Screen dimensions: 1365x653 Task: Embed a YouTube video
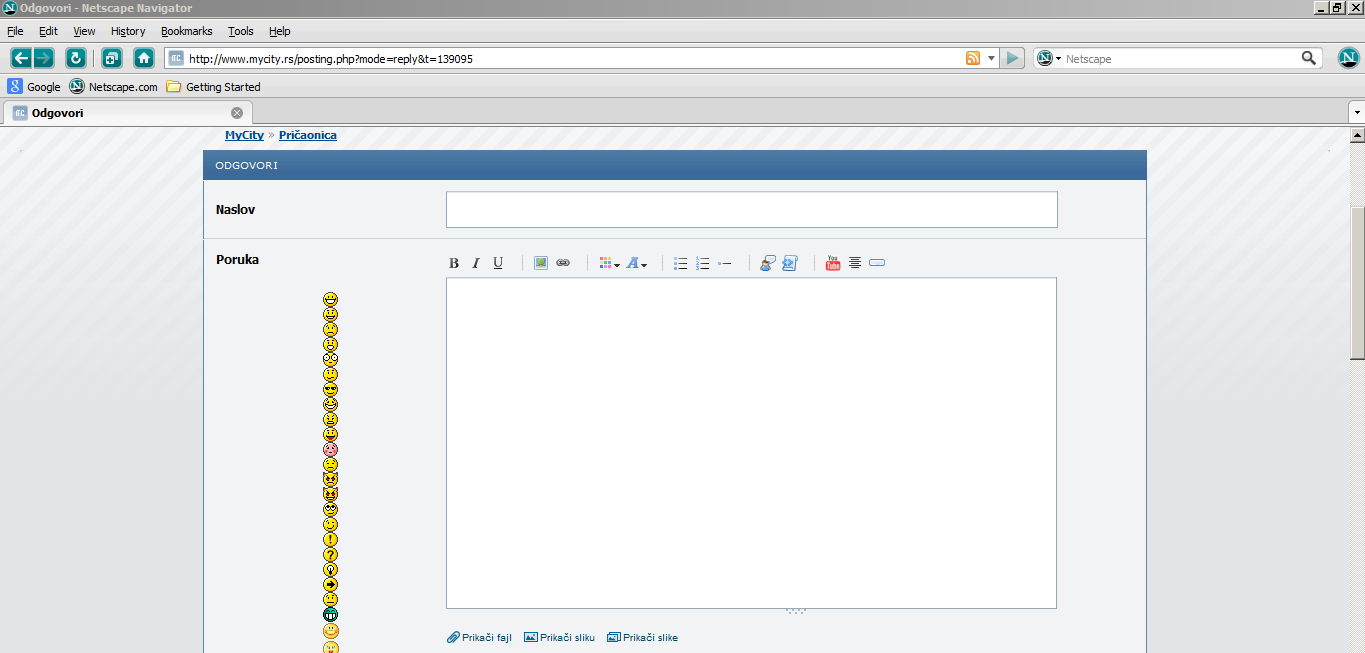coord(833,263)
